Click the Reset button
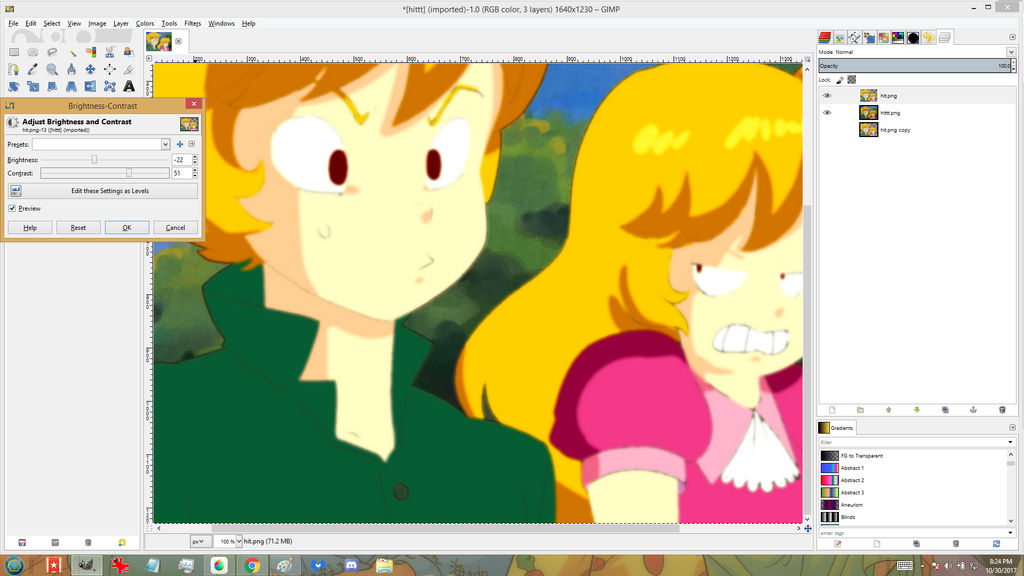The height and width of the screenshot is (576, 1024). [x=78, y=228]
